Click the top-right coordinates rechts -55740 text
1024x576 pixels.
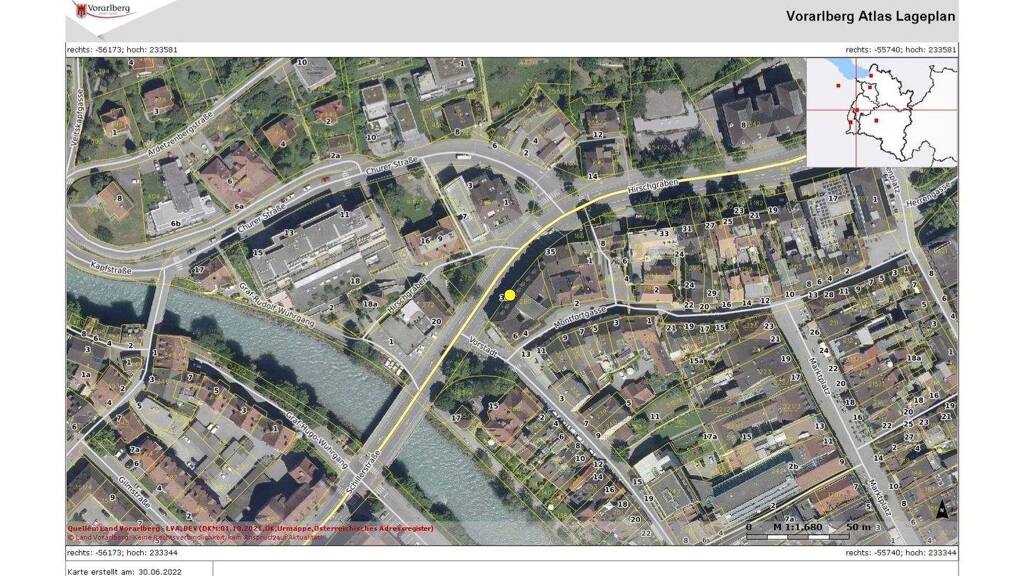point(901,49)
